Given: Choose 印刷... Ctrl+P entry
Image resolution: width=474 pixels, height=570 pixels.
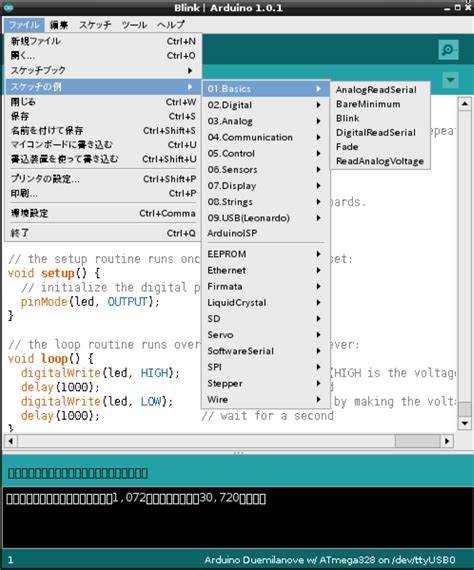Looking at the screenshot, I should pyautogui.click(x=103, y=193).
